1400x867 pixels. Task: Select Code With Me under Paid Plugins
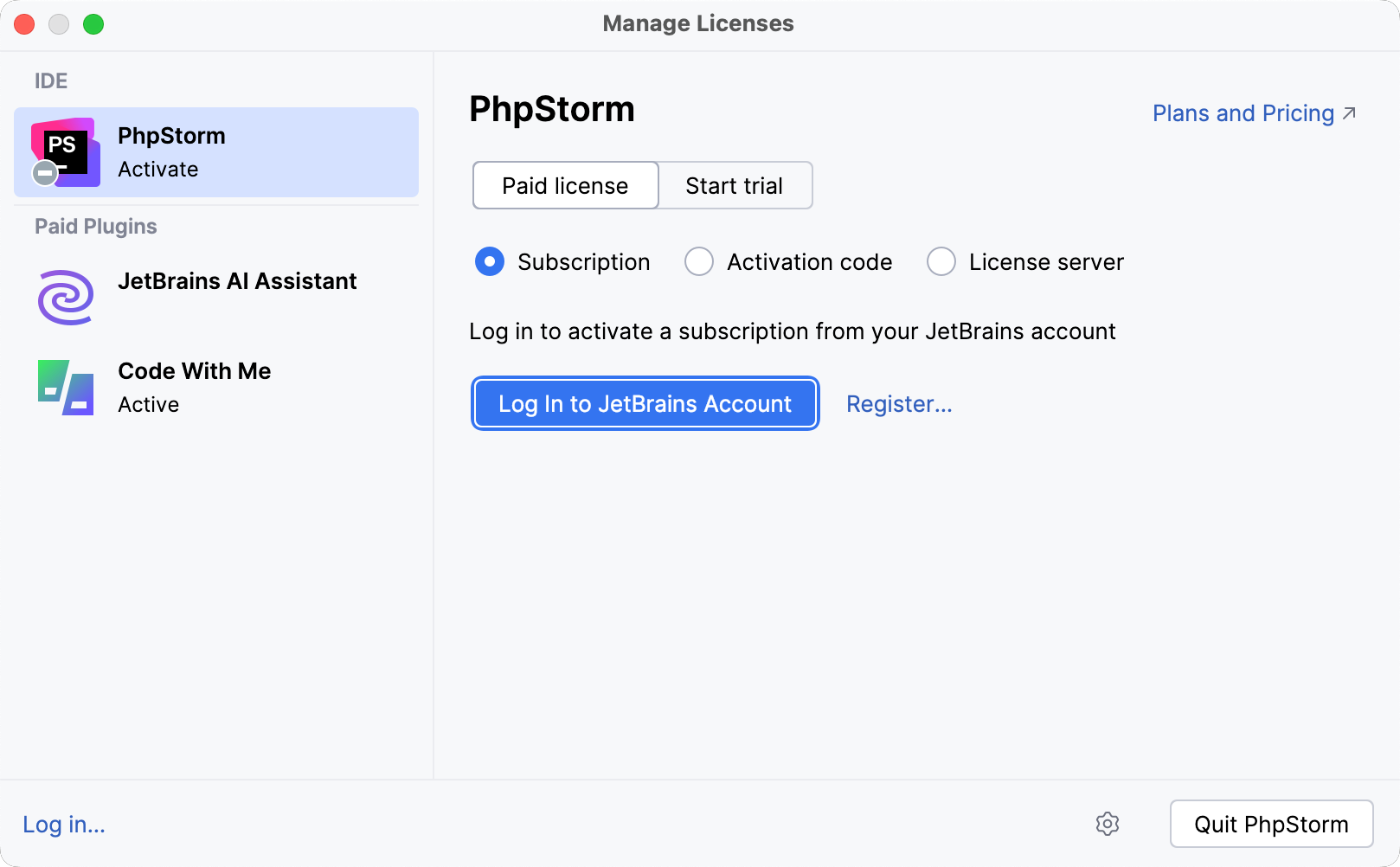194,371
